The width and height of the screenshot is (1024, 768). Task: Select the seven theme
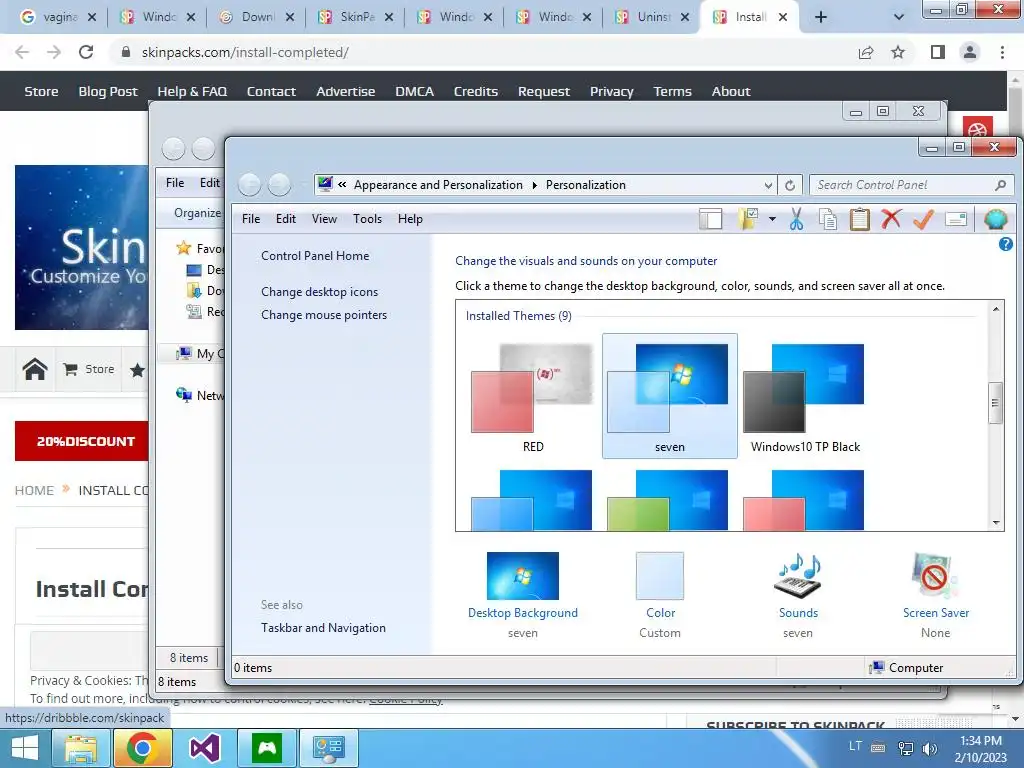(x=669, y=396)
